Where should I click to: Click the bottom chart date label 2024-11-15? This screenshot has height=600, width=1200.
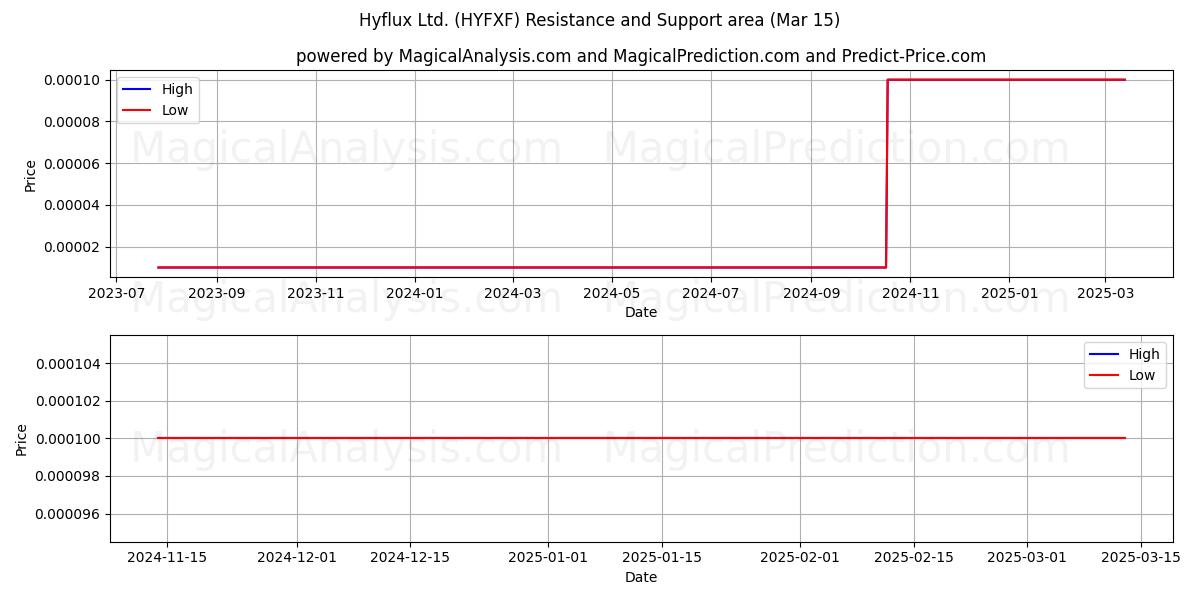point(167,558)
